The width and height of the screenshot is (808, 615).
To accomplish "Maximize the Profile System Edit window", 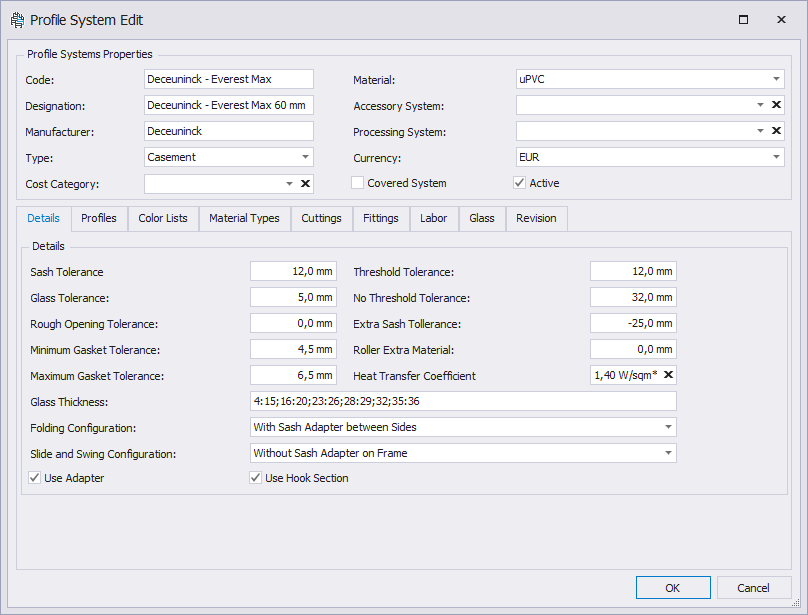I will 743,20.
